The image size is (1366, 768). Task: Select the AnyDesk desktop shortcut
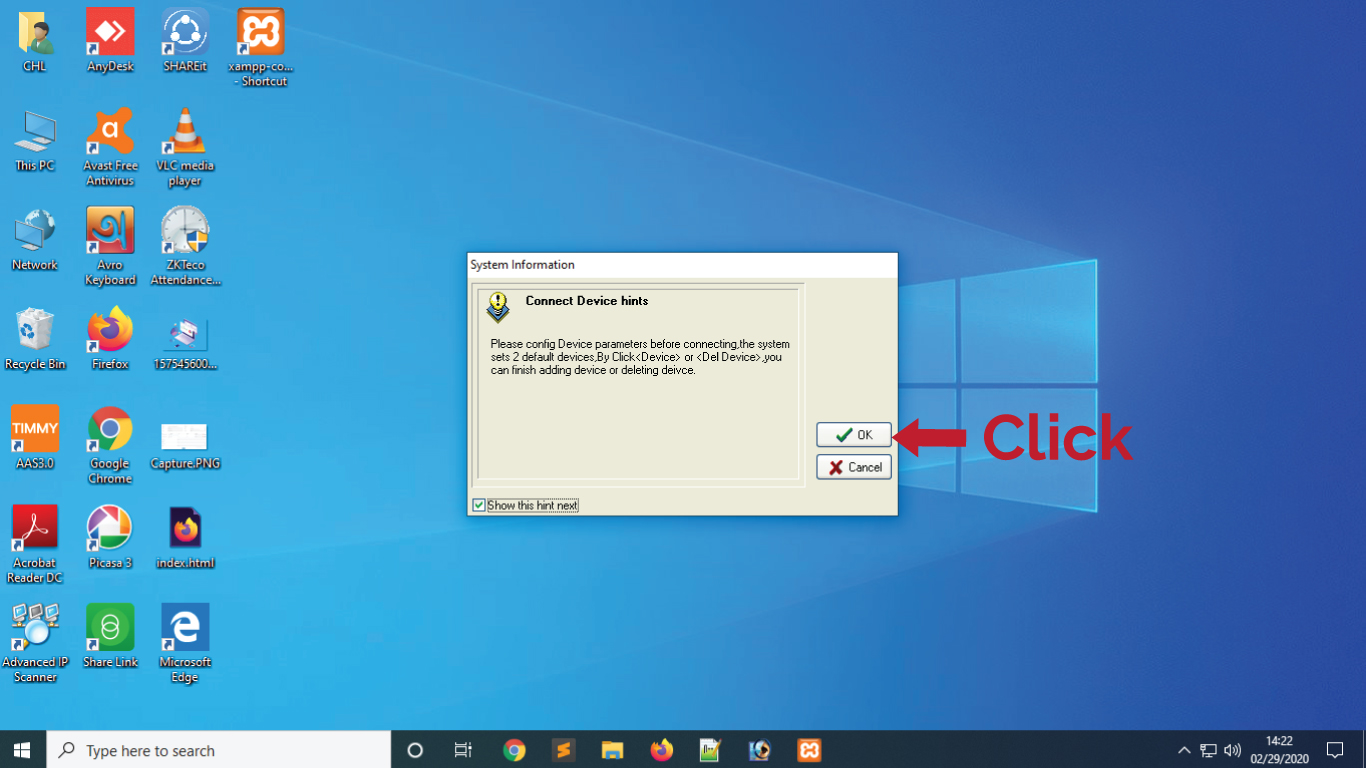pos(110,40)
